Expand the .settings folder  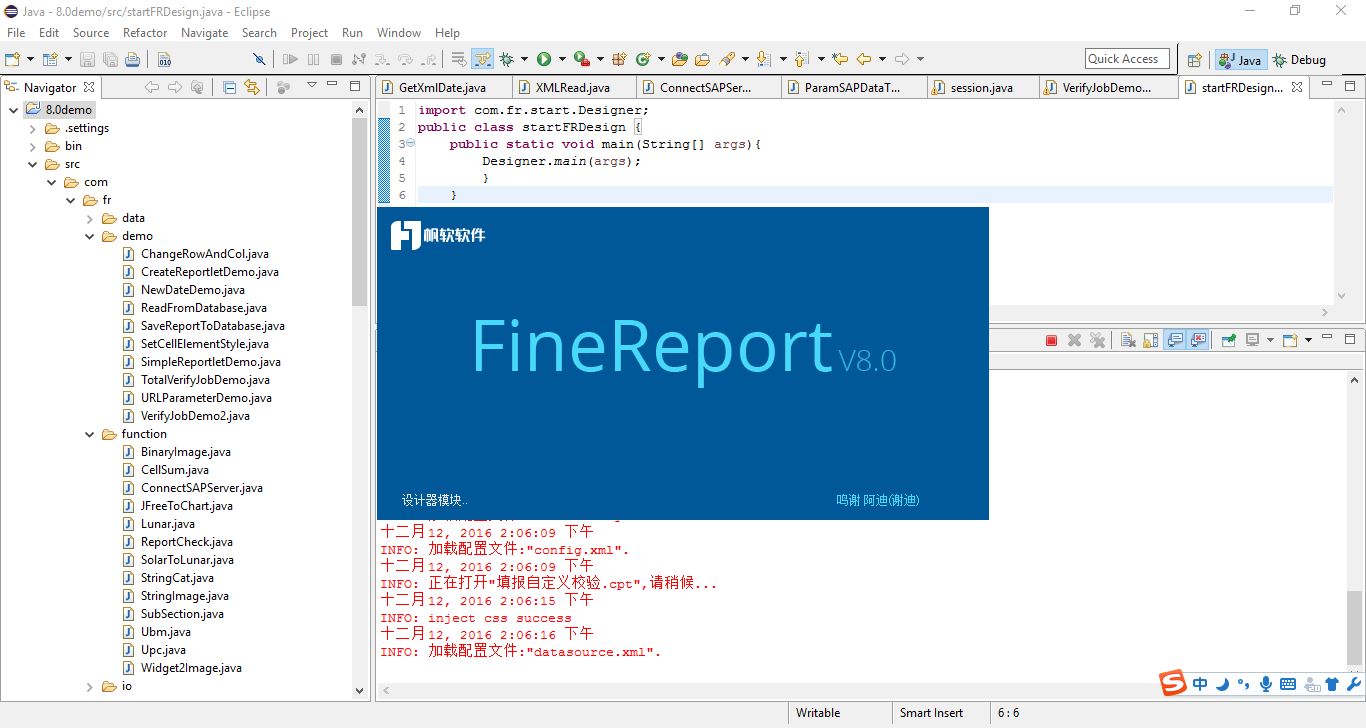coord(33,128)
